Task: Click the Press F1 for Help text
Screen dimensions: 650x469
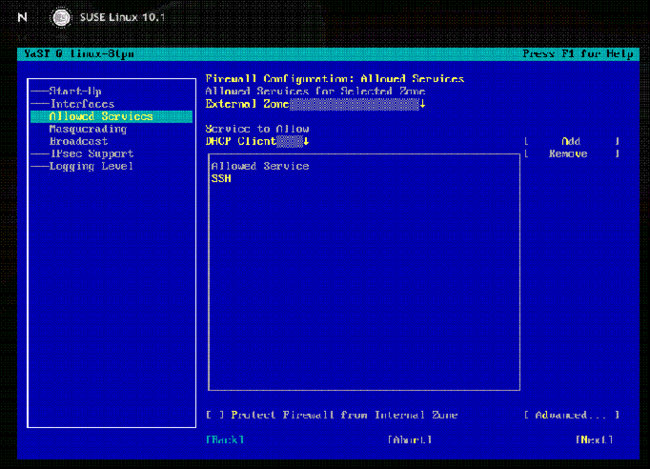Action: click(x=578, y=54)
